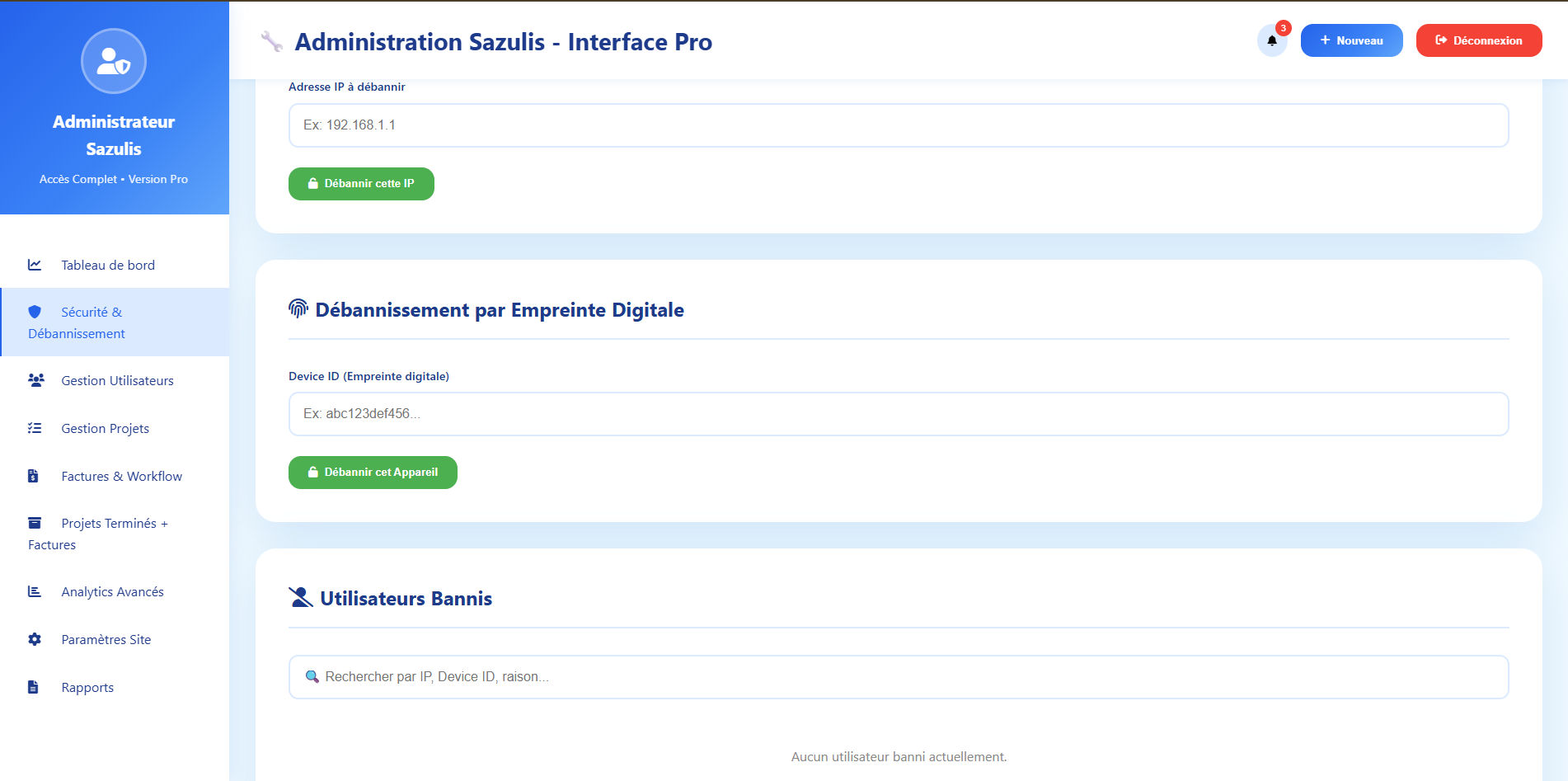The width and height of the screenshot is (1568, 781).
Task: Log out with the Déconnexion button
Action: [1478, 40]
